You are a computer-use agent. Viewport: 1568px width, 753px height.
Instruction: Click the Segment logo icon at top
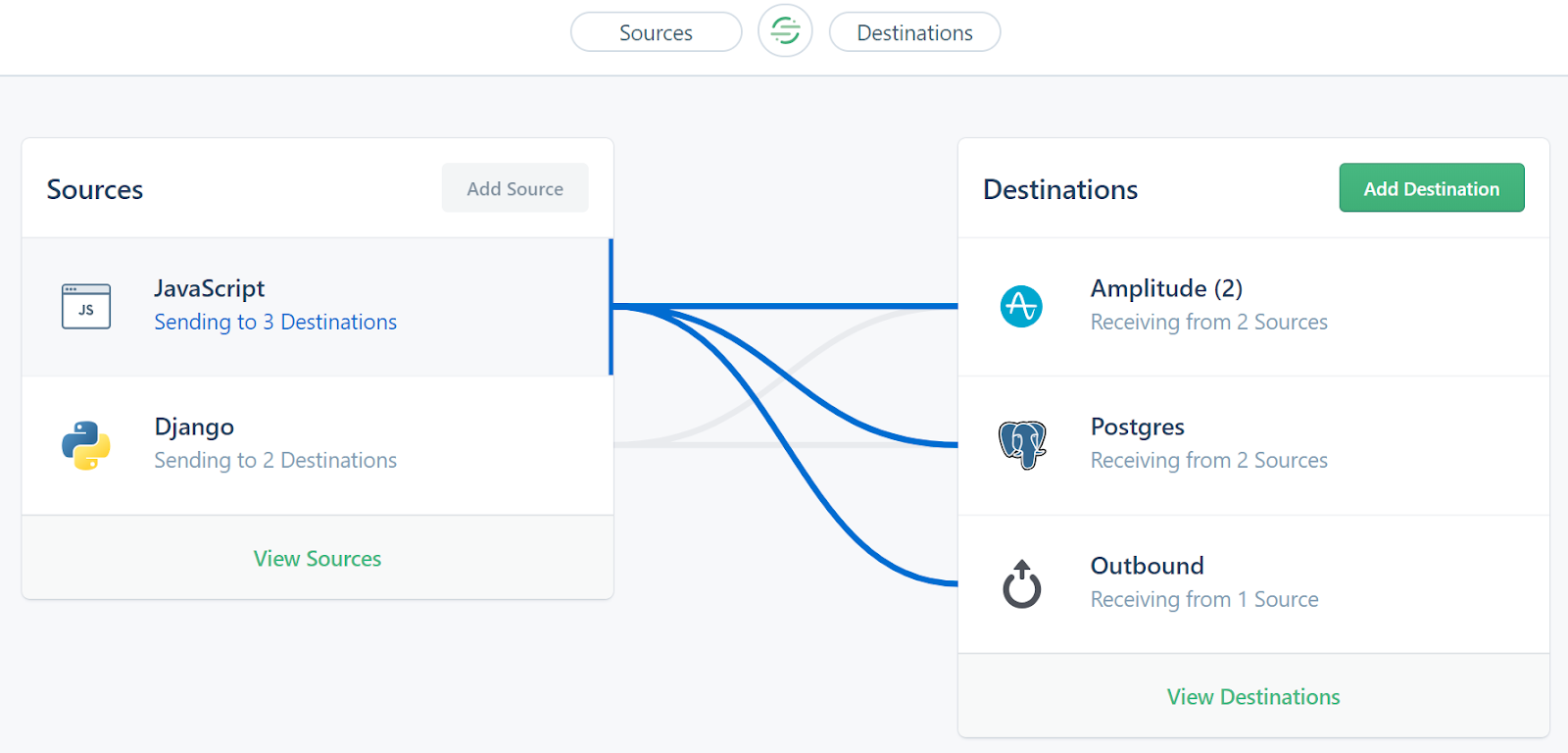point(785,31)
